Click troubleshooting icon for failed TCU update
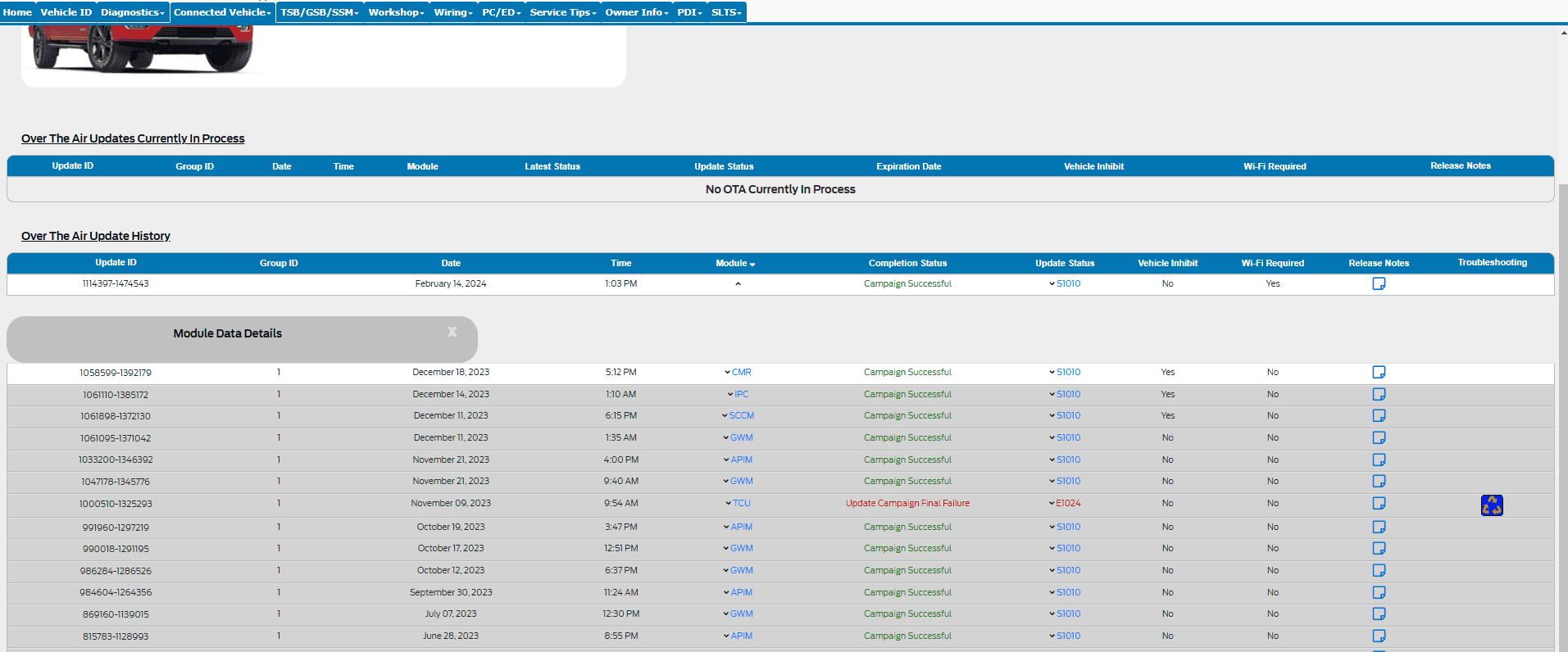 click(x=1491, y=505)
